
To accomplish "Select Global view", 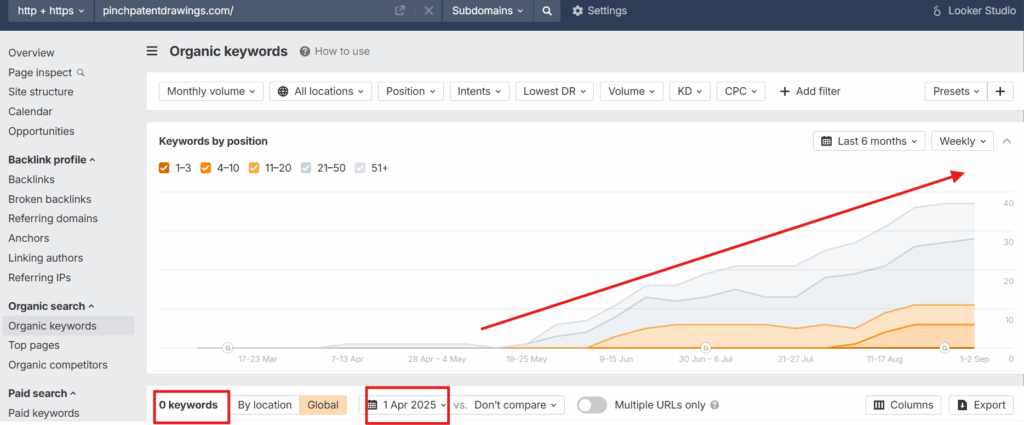I will click(323, 405).
